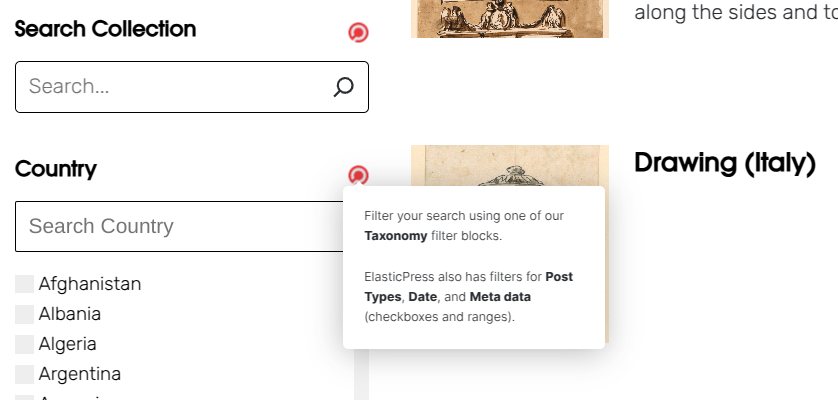
Task: Check the Afghanistan checkbox
Action: coord(24,284)
